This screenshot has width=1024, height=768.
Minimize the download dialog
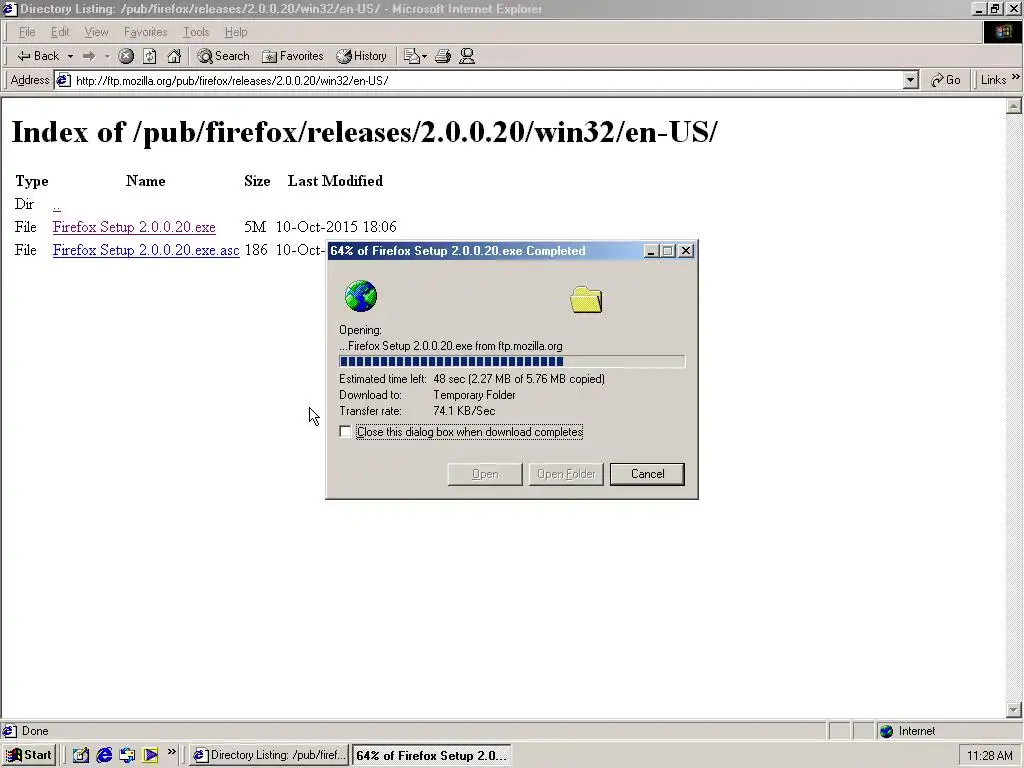[x=650, y=251]
